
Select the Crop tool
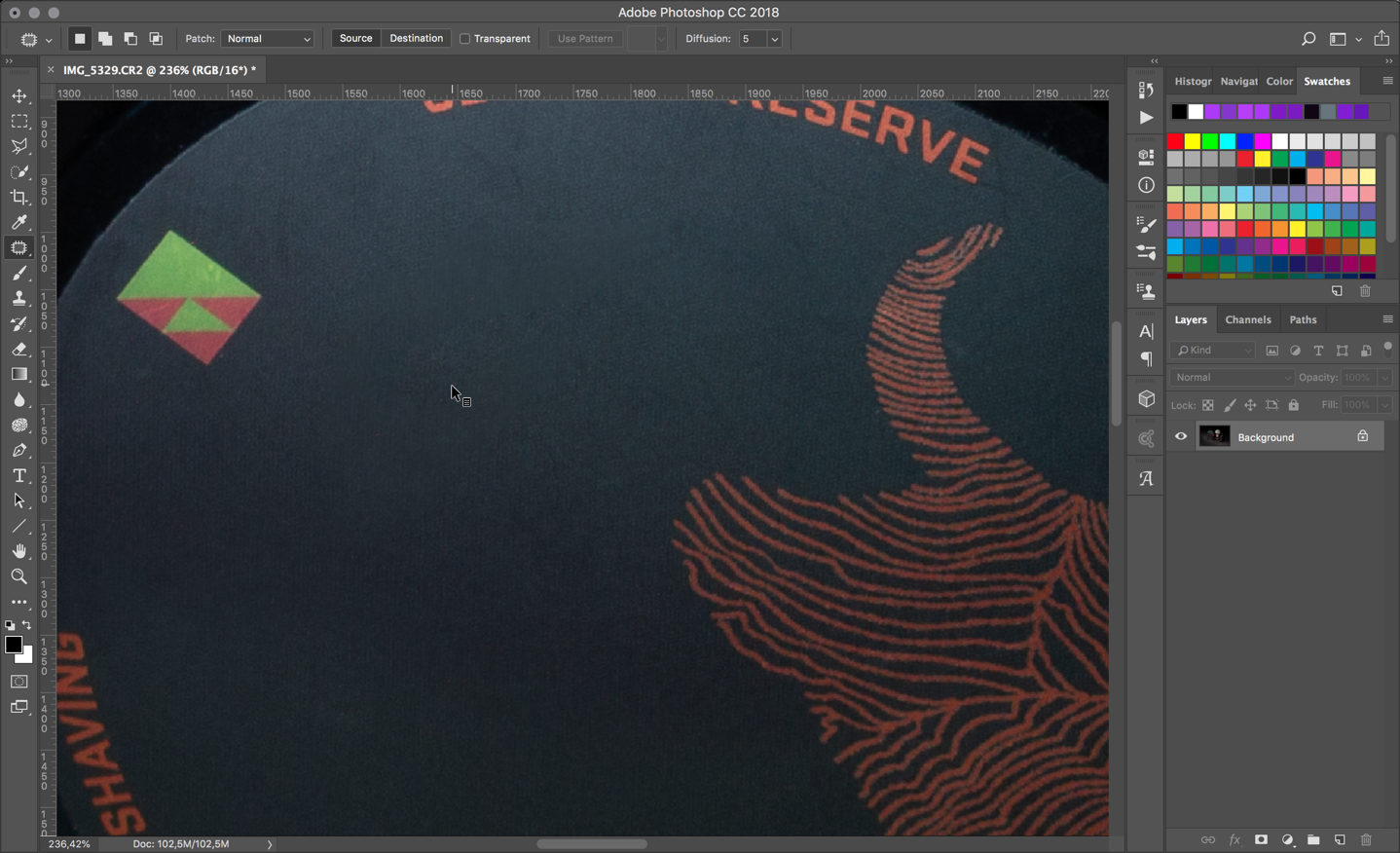click(19, 198)
